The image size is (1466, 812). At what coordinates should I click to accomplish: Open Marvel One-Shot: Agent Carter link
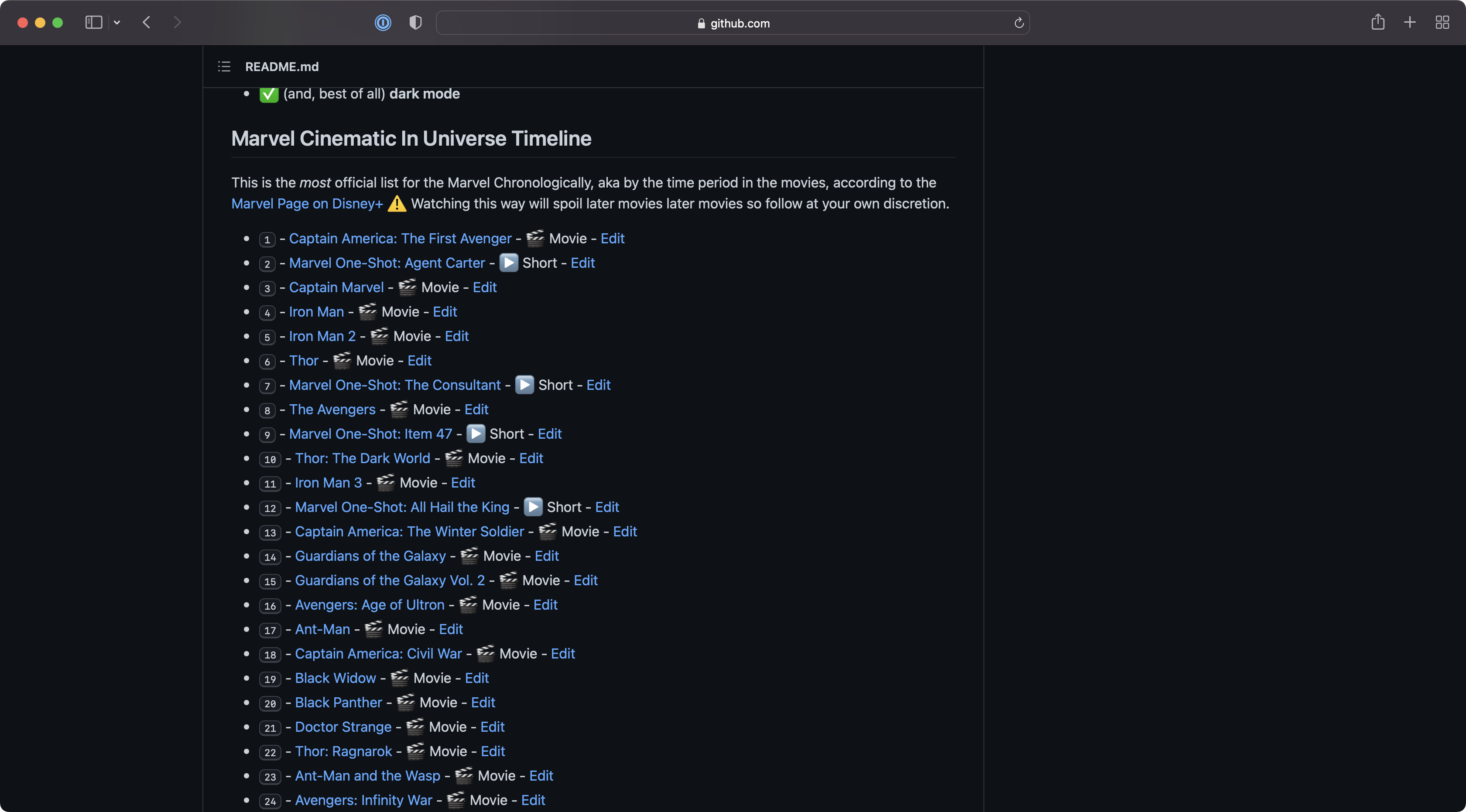coord(387,263)
